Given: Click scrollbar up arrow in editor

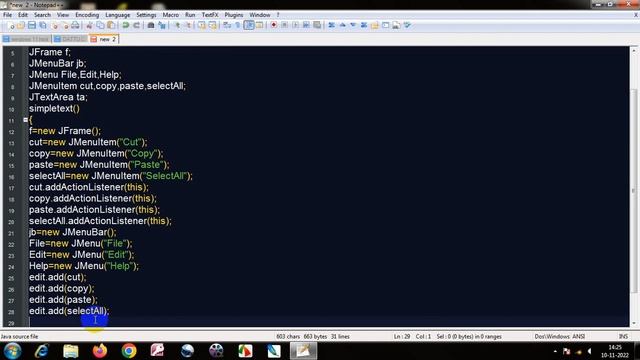Looking at the screenshot, I should pos(634,51).
